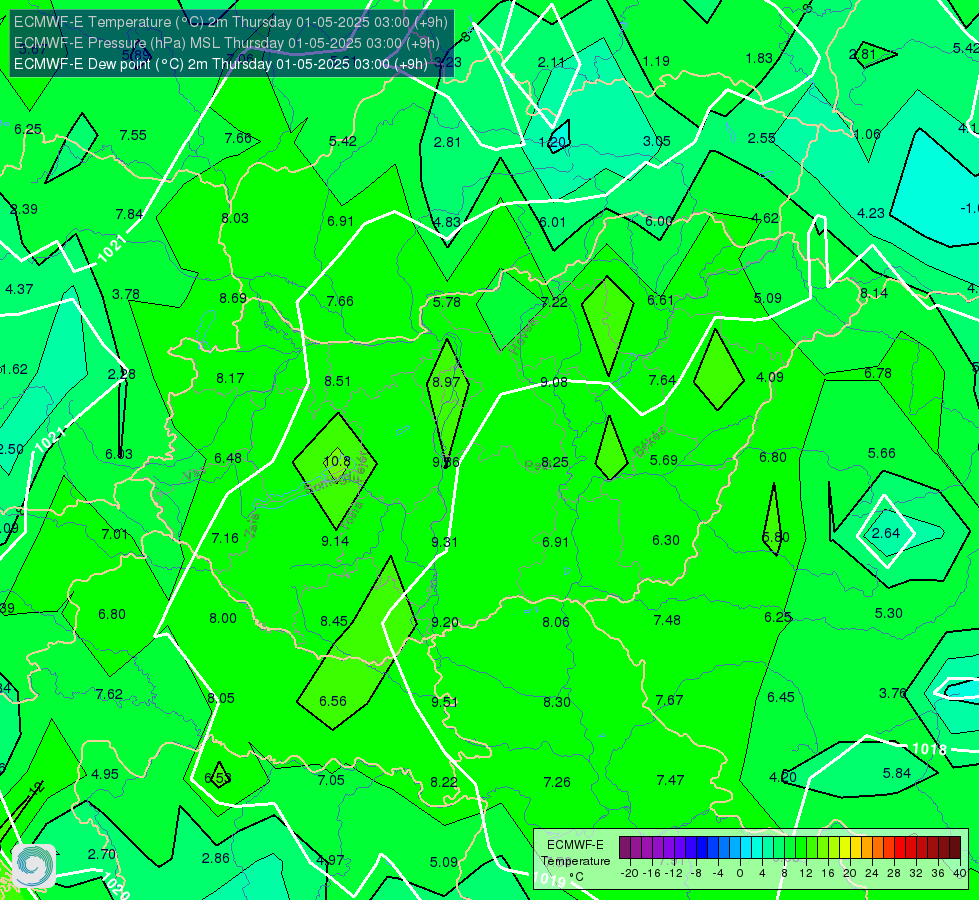Click the 5.69 map value
979x900 pixels.
(x=664, y=460)
